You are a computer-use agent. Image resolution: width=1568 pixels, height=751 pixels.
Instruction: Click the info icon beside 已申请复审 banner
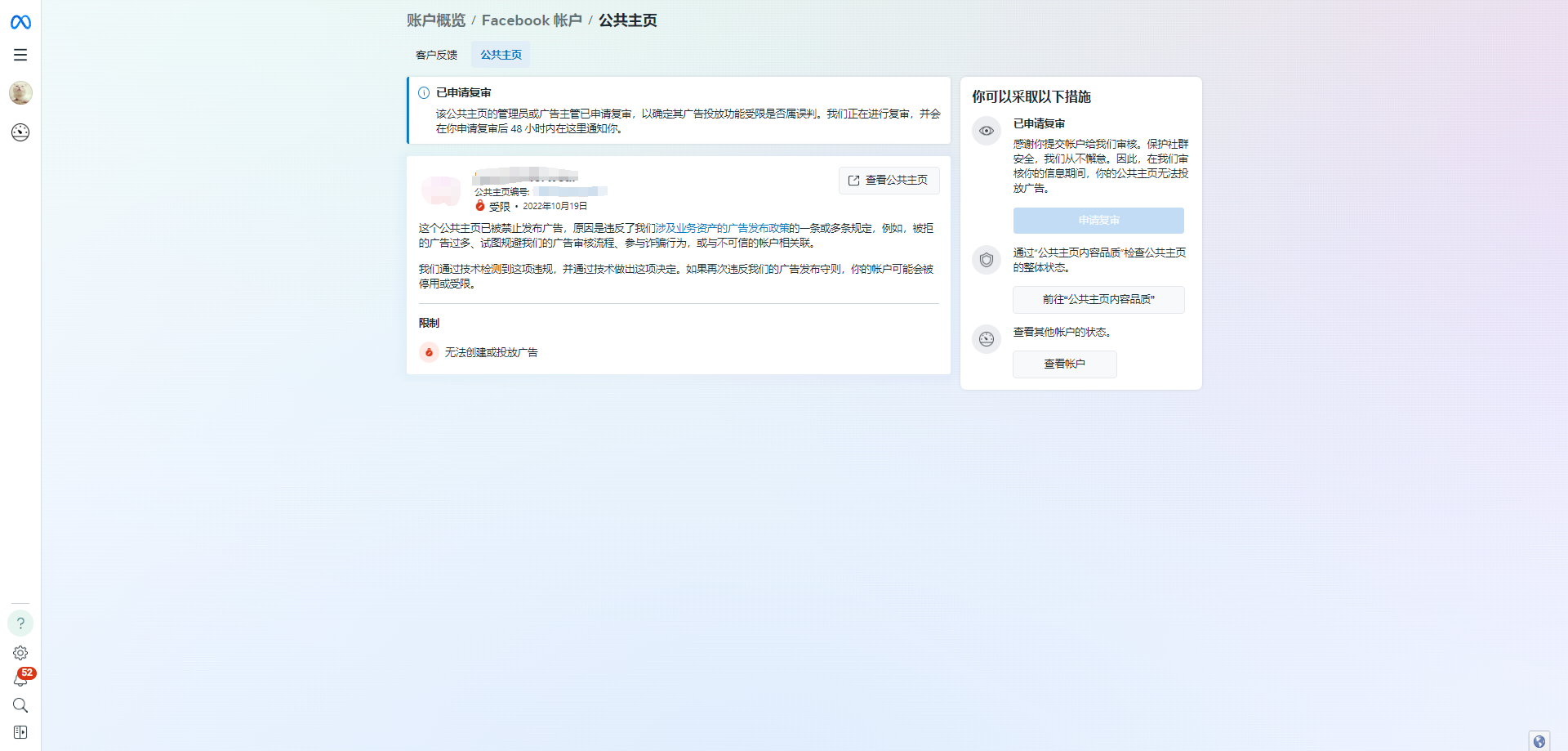424,93
